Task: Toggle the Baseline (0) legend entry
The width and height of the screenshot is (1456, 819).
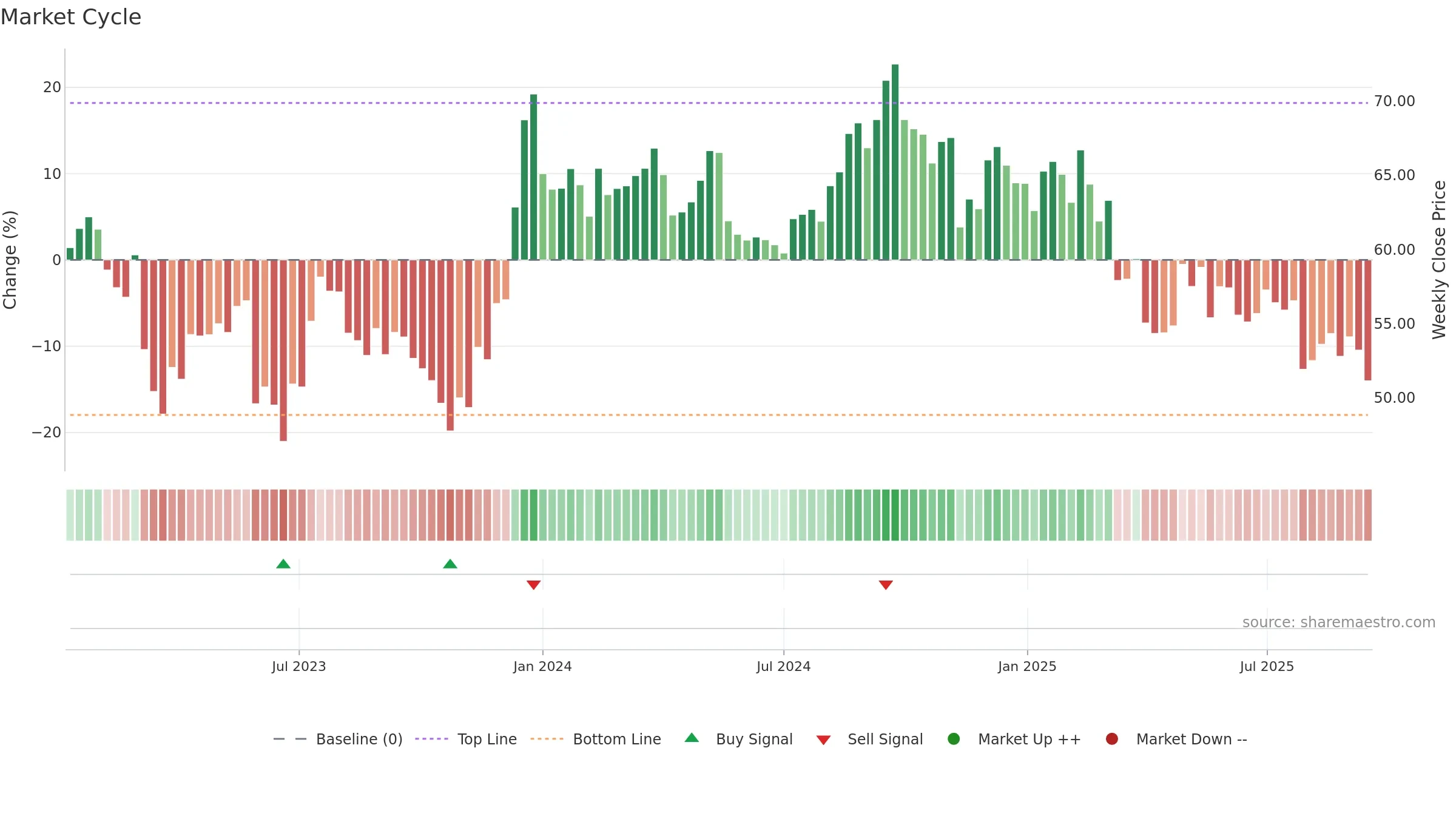Action: point(338,739)
